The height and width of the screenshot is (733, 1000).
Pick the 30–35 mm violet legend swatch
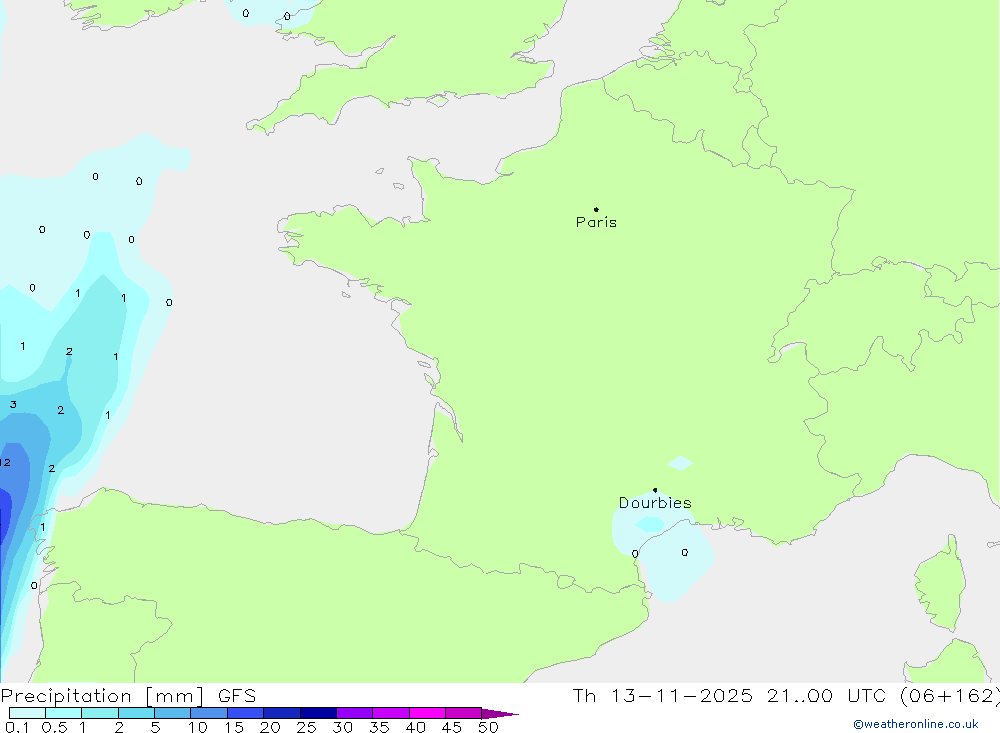click(x=354, y=713)
